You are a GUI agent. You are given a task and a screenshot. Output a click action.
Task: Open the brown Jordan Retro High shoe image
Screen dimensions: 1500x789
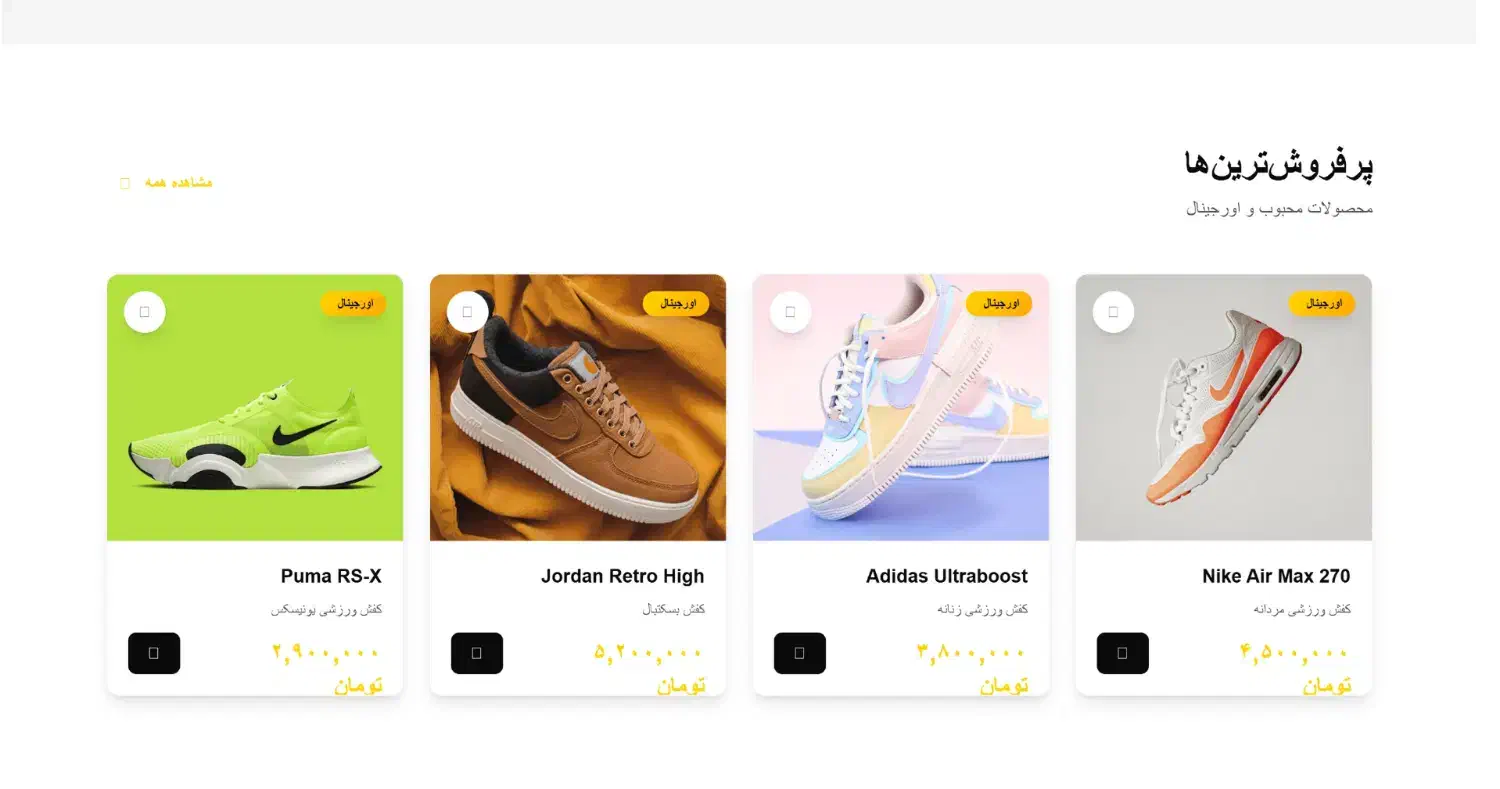(x=578, y=408)
